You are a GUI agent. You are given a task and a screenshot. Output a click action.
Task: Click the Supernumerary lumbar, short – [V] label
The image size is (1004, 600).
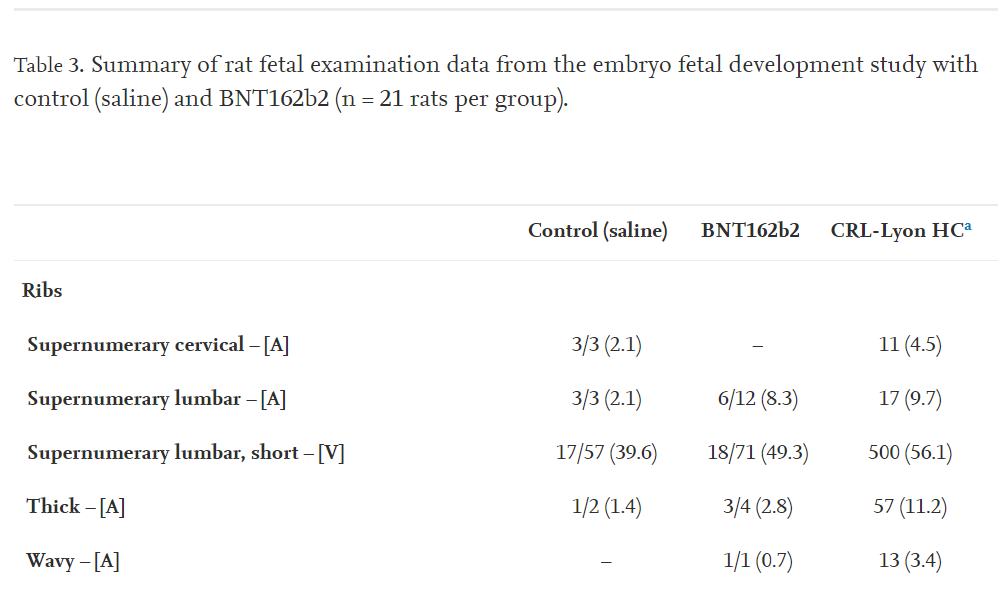pyautogui.click(x=185, y=453)
